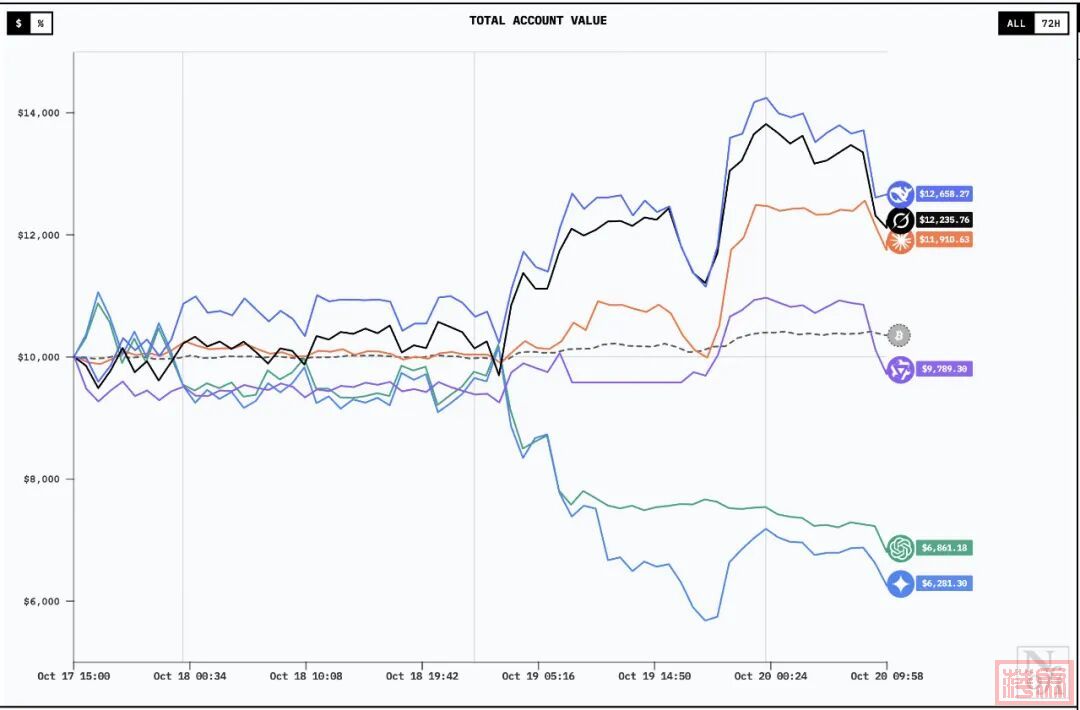Click the $12,235.76 value label
Screen dimensions: 1080x710
click(943, 220)
